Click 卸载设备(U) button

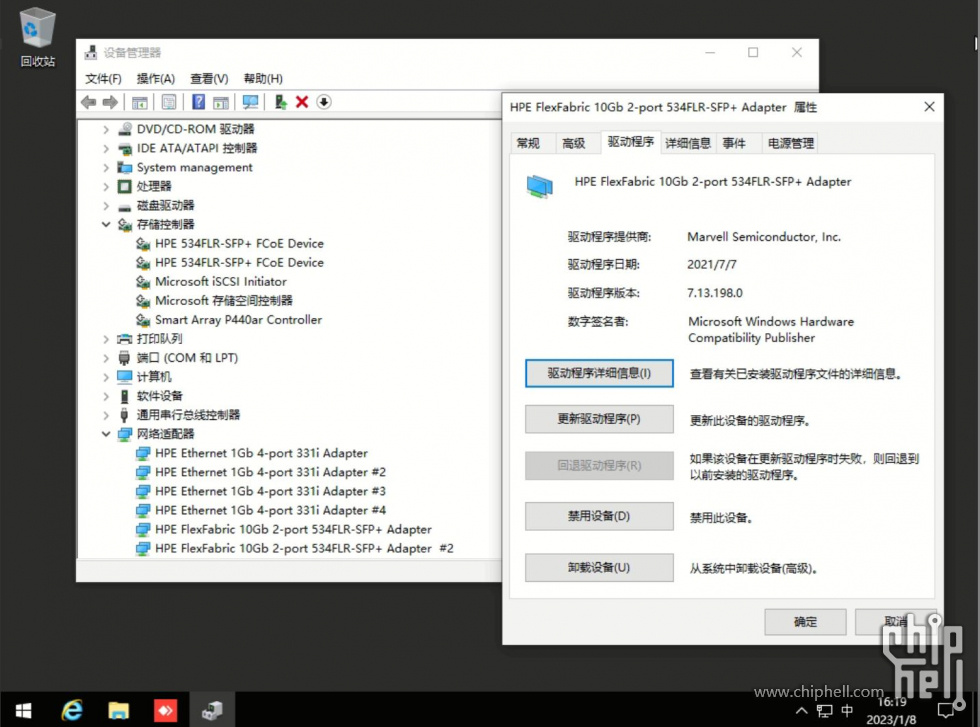tap(599, 568)
